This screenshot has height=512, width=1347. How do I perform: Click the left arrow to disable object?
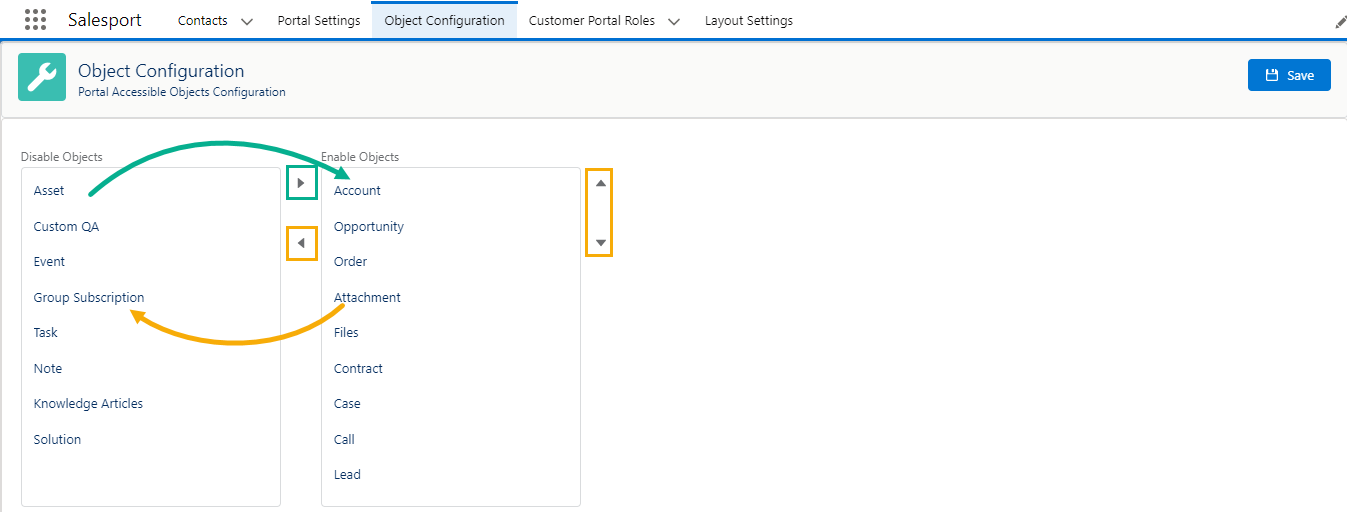(302, 243)
